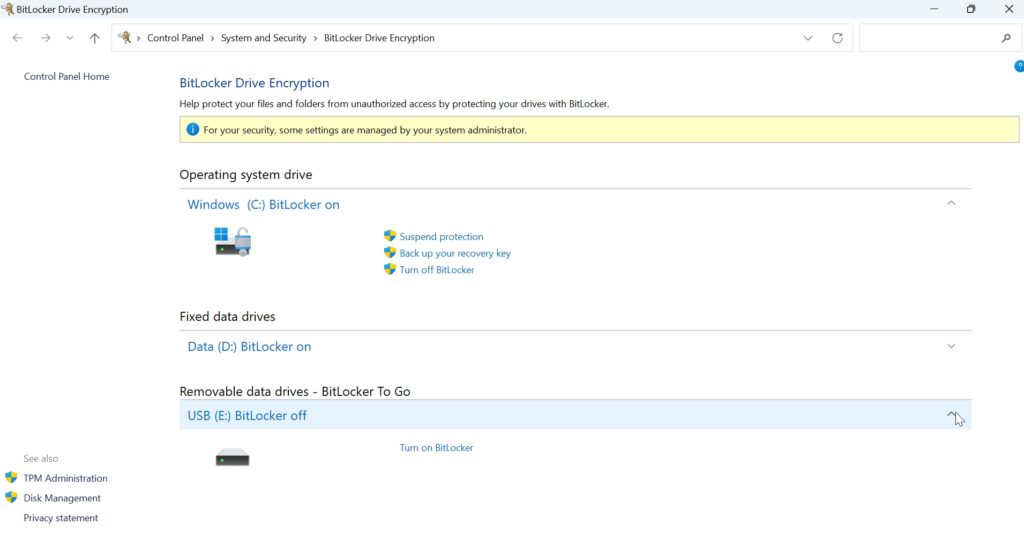Click Turn off BitLocker link
Viewport: 1024px width, 540px height.
(436, 270)
